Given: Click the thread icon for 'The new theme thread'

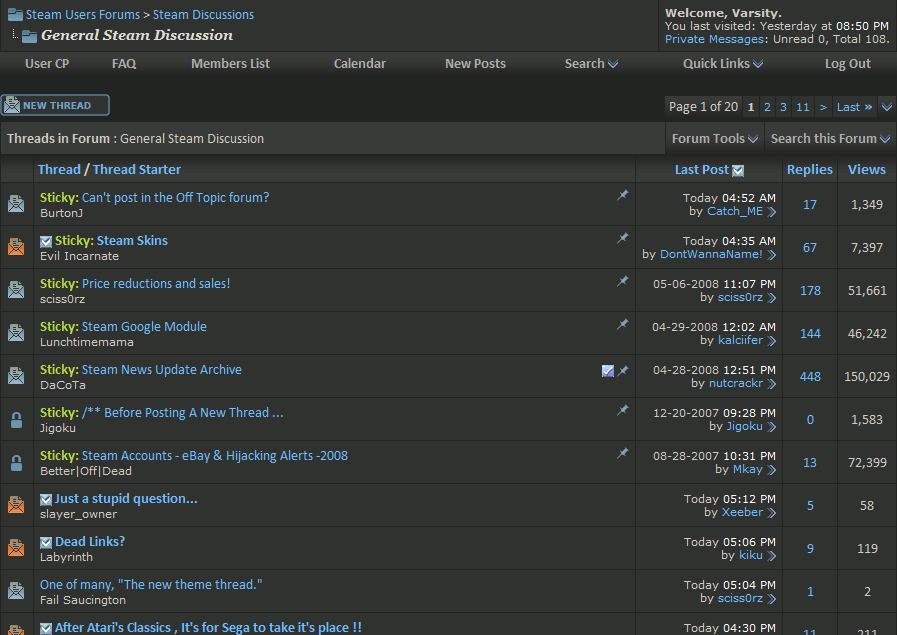Looking at the screenshot, I should pyautogui.click(x=16, y=590).
